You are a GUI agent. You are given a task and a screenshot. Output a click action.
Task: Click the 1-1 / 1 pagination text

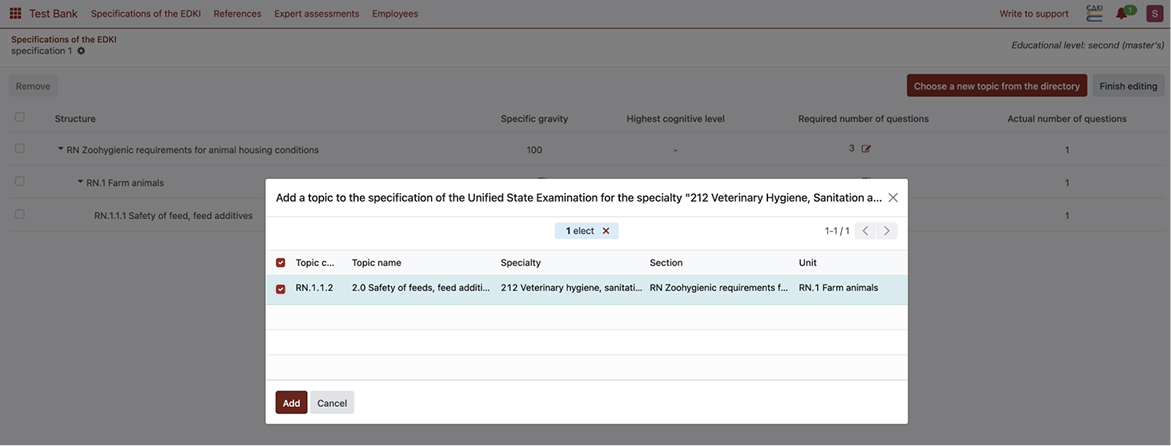pos(837,231)
